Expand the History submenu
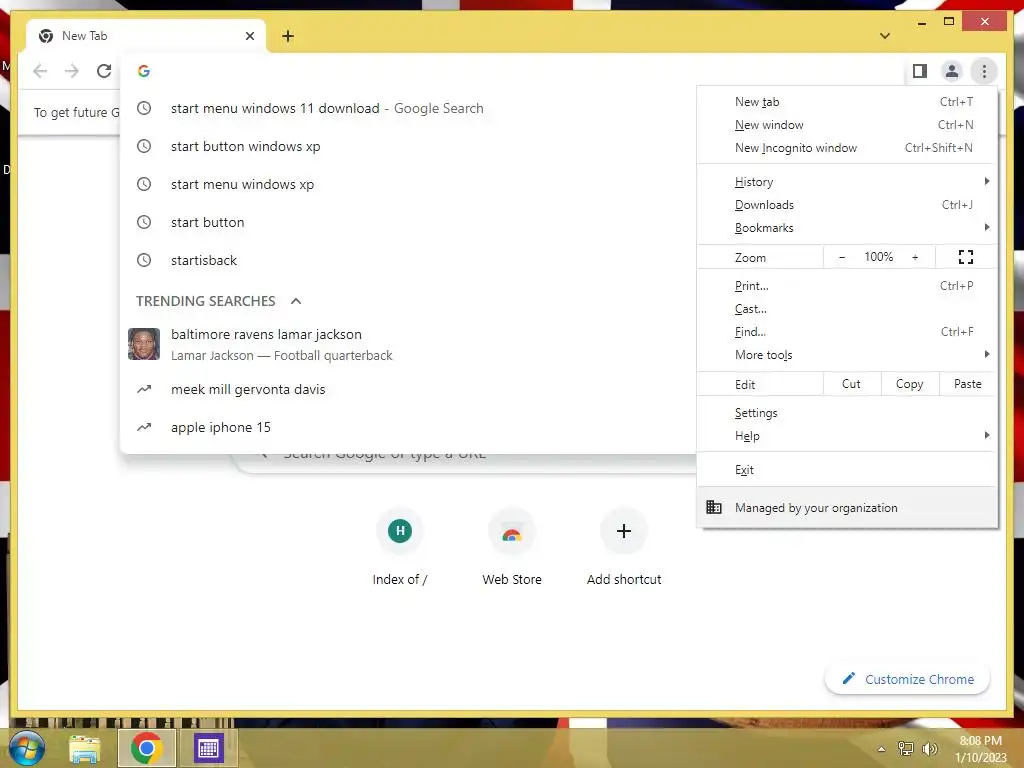Image resolution: width=1024 pixels, height=768 pixels. [847, 182]
